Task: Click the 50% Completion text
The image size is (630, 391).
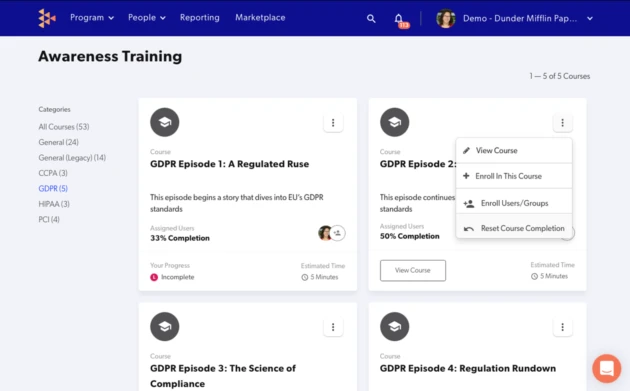Action: point(409,236)
